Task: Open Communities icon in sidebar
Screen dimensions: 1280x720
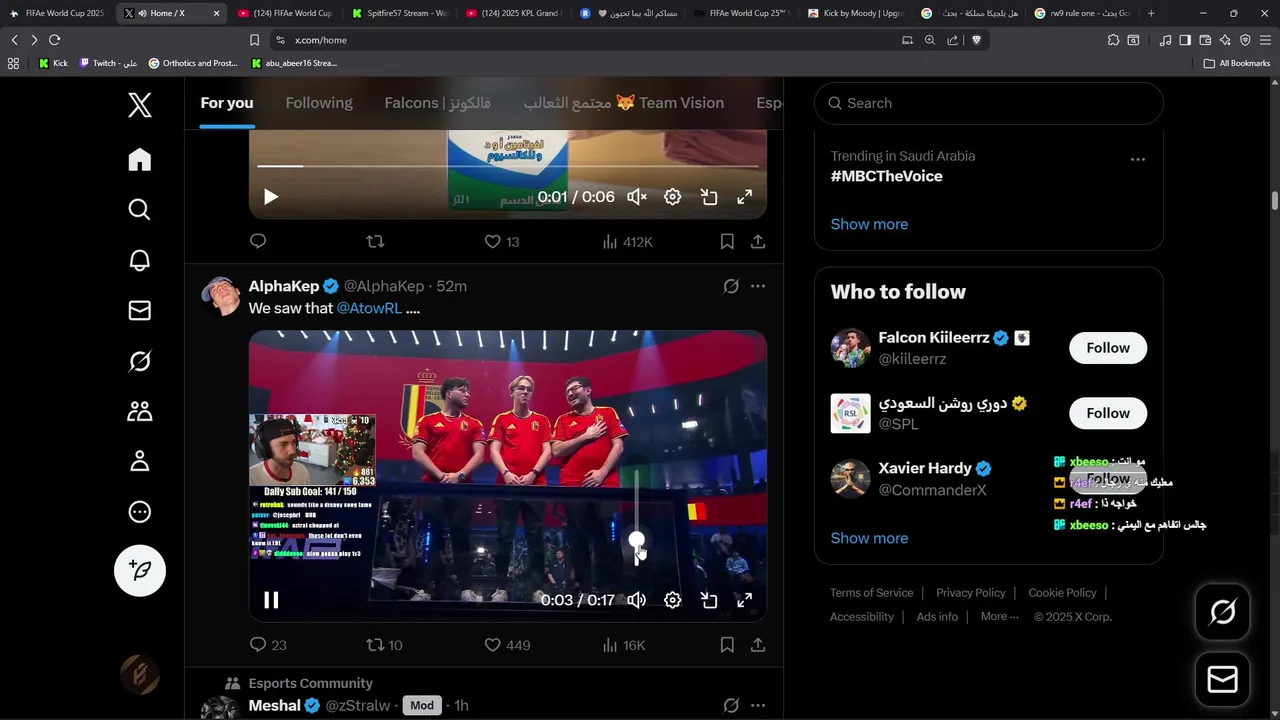Action: coord(140,411)
